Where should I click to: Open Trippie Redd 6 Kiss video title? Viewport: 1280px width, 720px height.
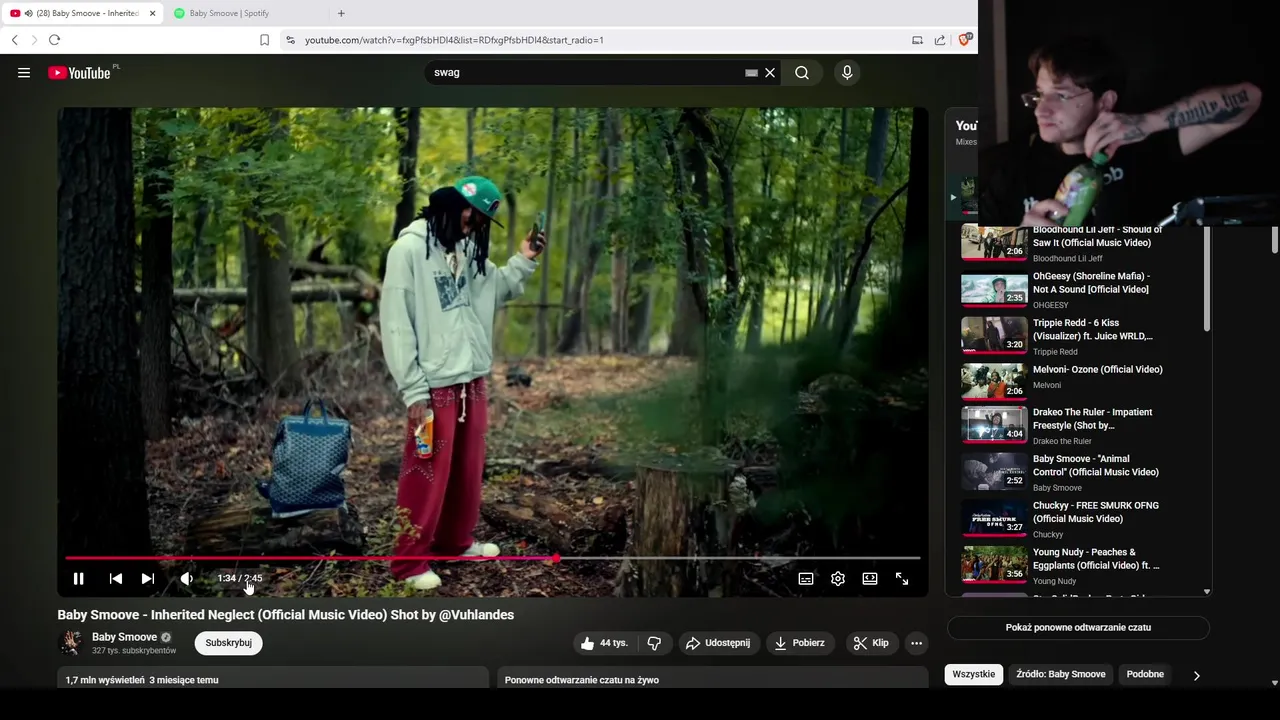pos(1093,330)
